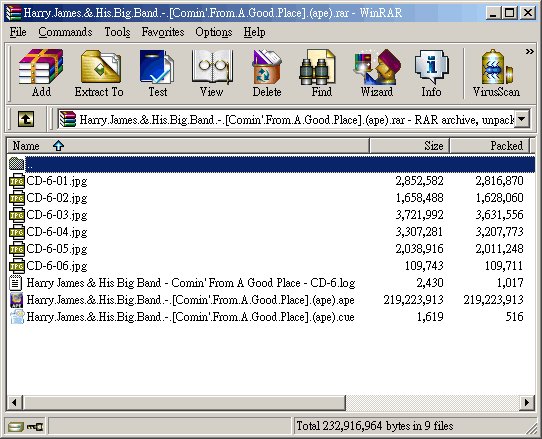Click the horizontal scrollbar thumb
The height and width of the screenshot is (439, 542).
click(184, 403)
